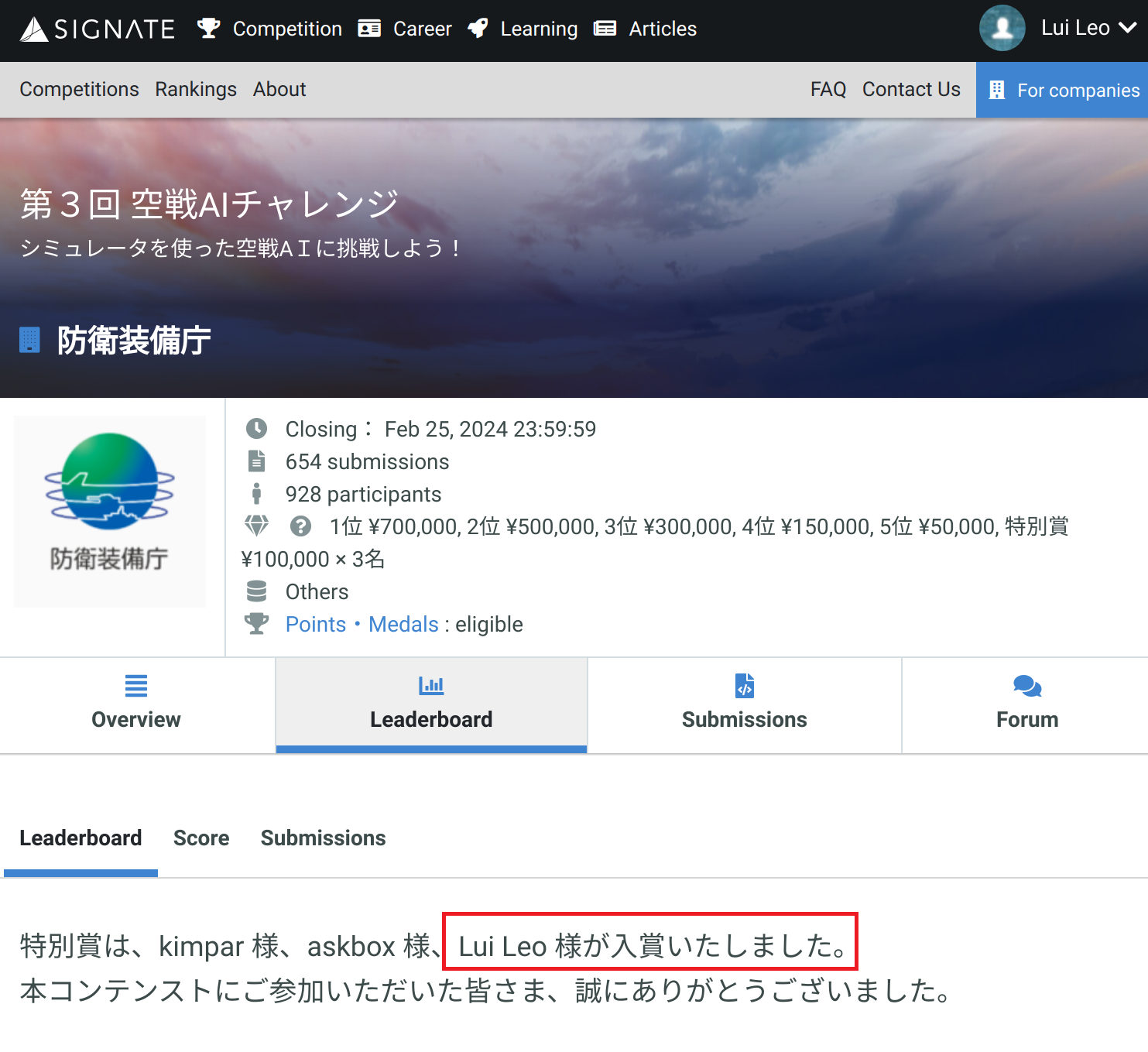This screenshot has width=1148, height=1052.
Task: Select the Score sub-tab
Action: pos(201,838)
